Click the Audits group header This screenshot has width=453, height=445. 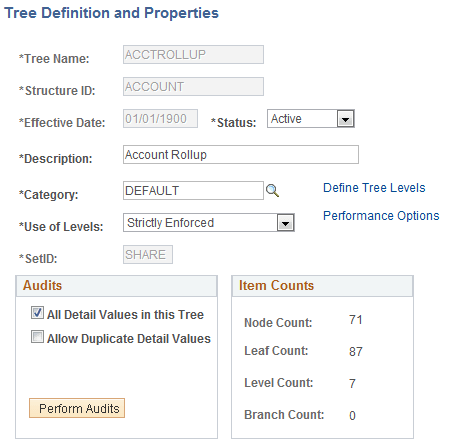click(116, 286)
